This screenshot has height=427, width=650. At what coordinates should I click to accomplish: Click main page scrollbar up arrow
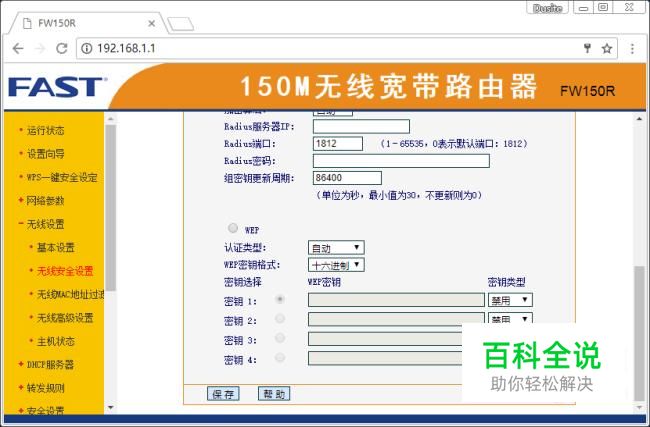639,119
